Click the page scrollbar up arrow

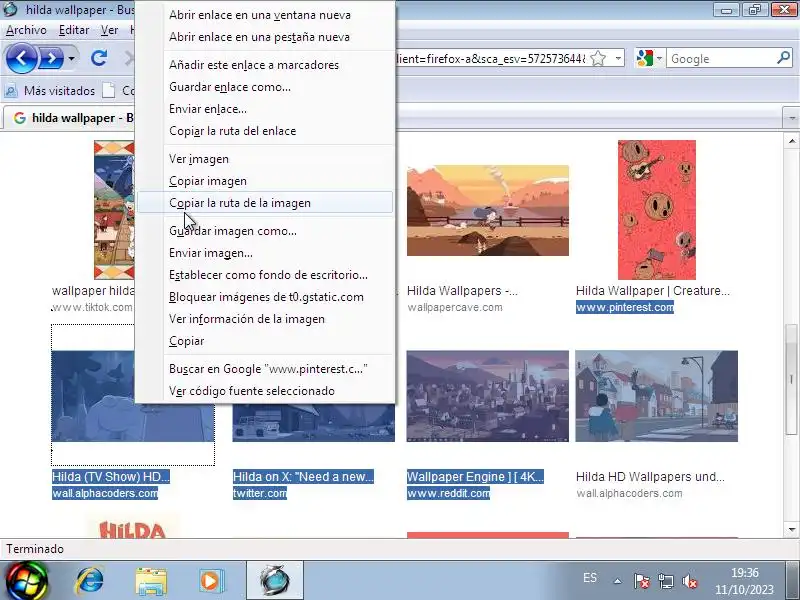(791, 141)
